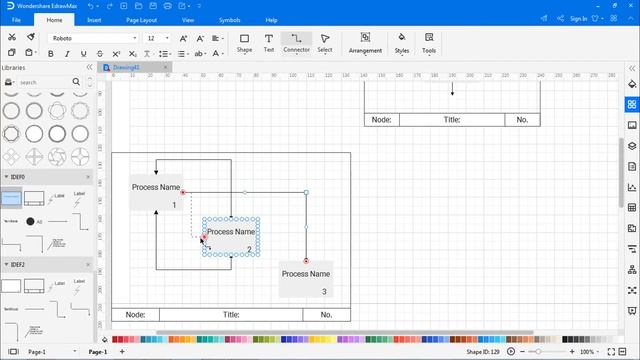Select the Text tool
Screen dimensions: 640x360
coord(269,43)
